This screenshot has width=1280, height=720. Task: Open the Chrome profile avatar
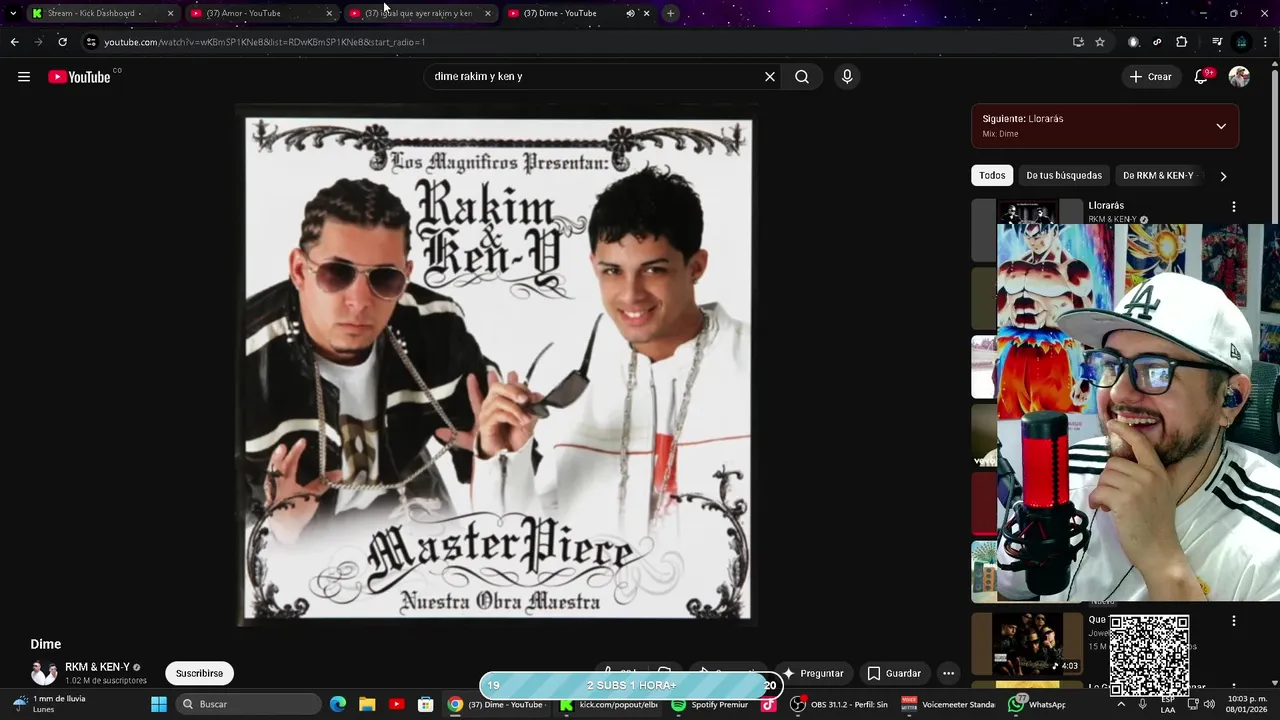1241,42
